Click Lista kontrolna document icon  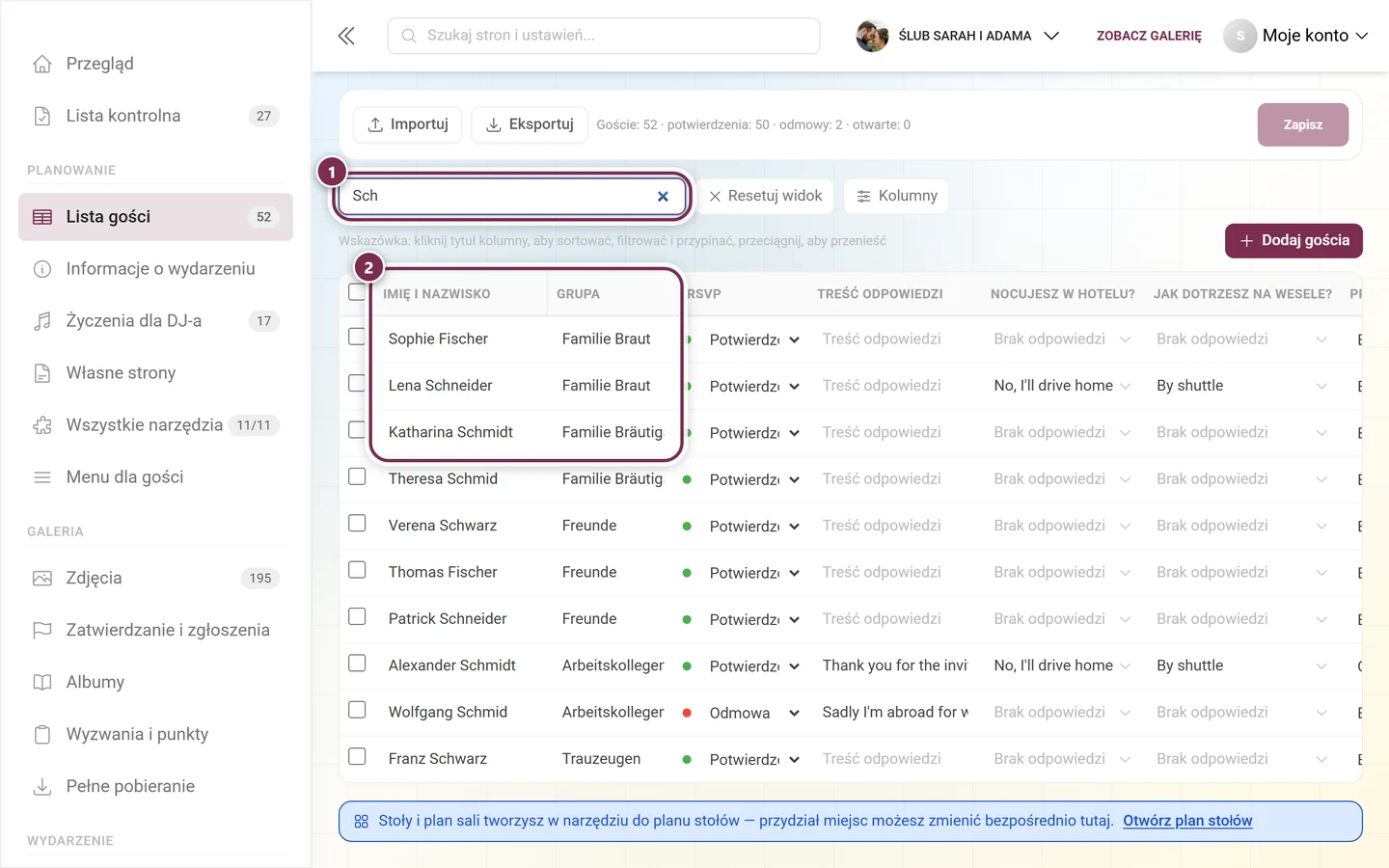[42, 116]
